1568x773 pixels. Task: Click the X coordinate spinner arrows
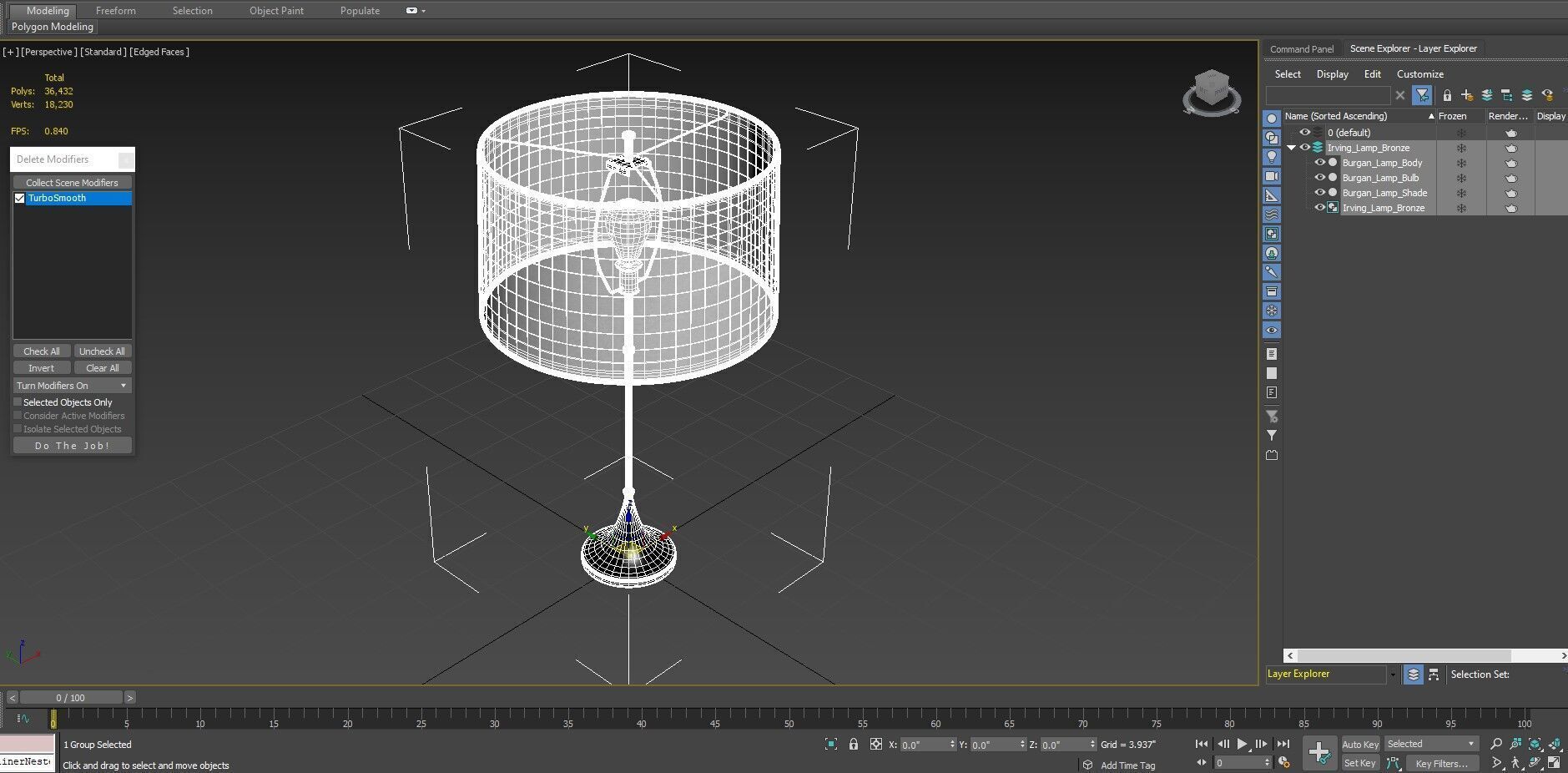[x=951, y=745]
